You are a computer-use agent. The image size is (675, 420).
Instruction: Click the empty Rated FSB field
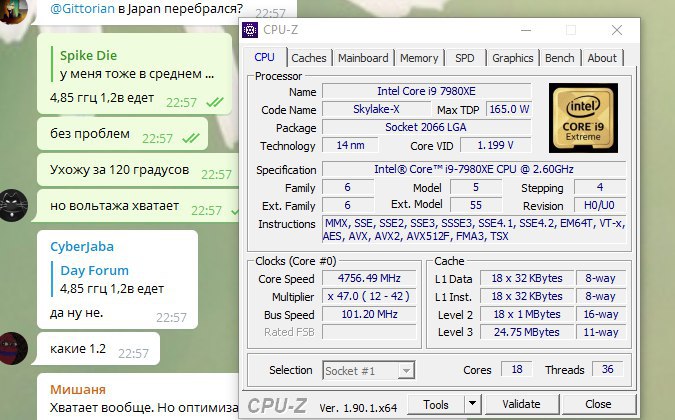pos(369,332)
